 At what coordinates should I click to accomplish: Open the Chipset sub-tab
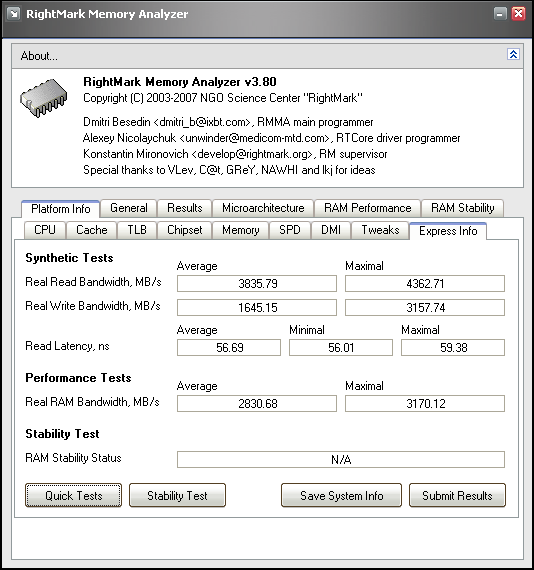pyautogui.click(x=185, y=230)
